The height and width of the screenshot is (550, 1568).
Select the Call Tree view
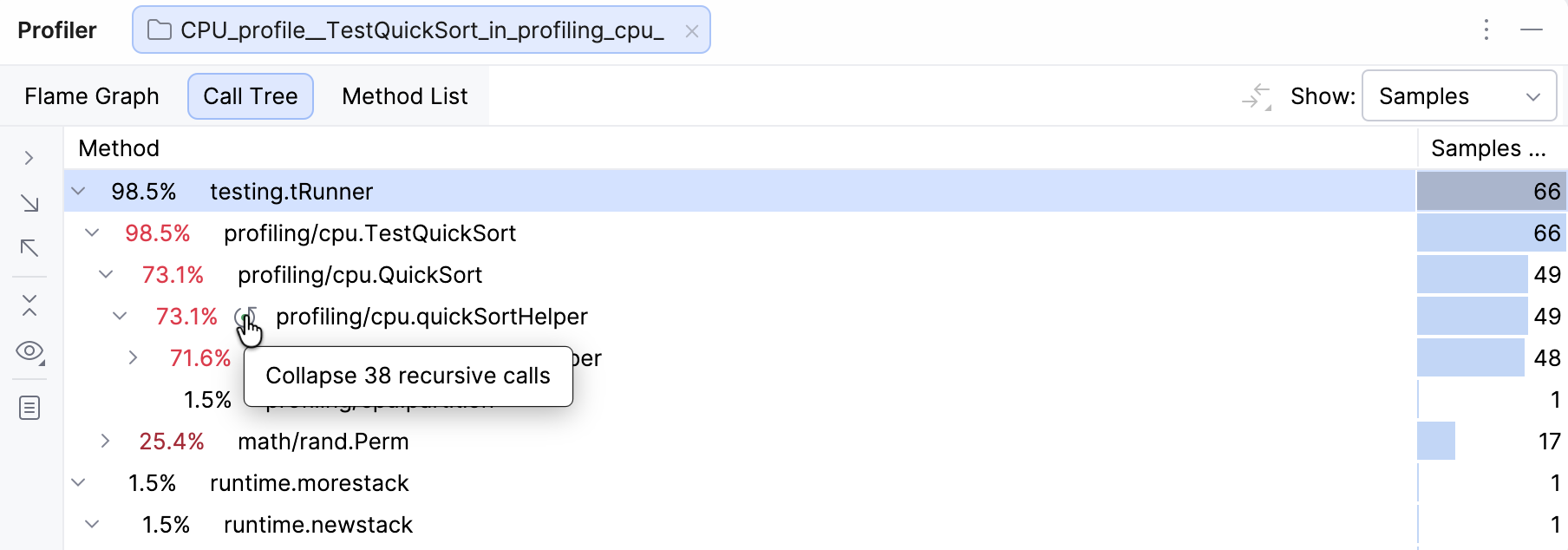click(250, 95)
